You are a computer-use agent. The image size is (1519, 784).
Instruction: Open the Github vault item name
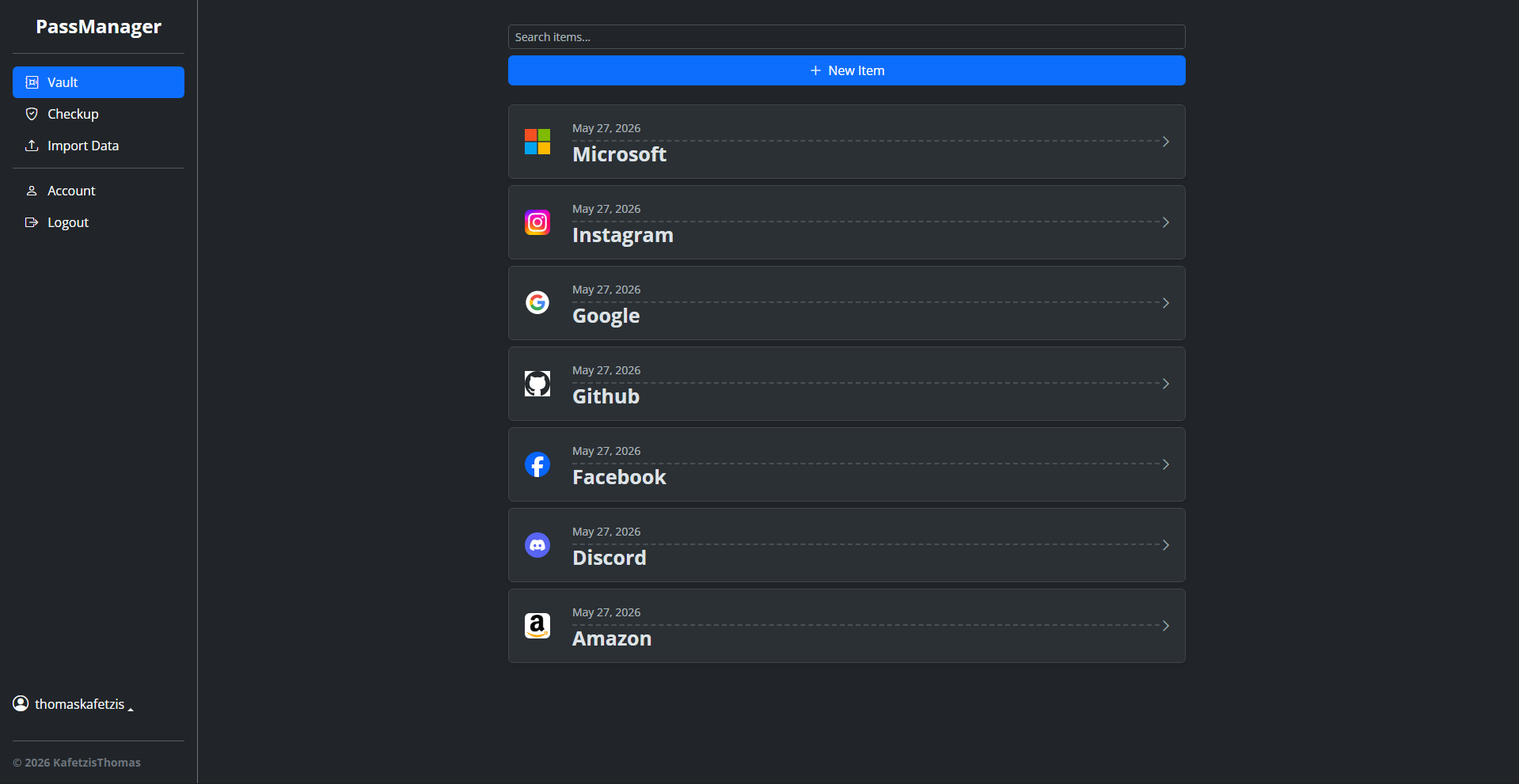[x=606, y=396]
